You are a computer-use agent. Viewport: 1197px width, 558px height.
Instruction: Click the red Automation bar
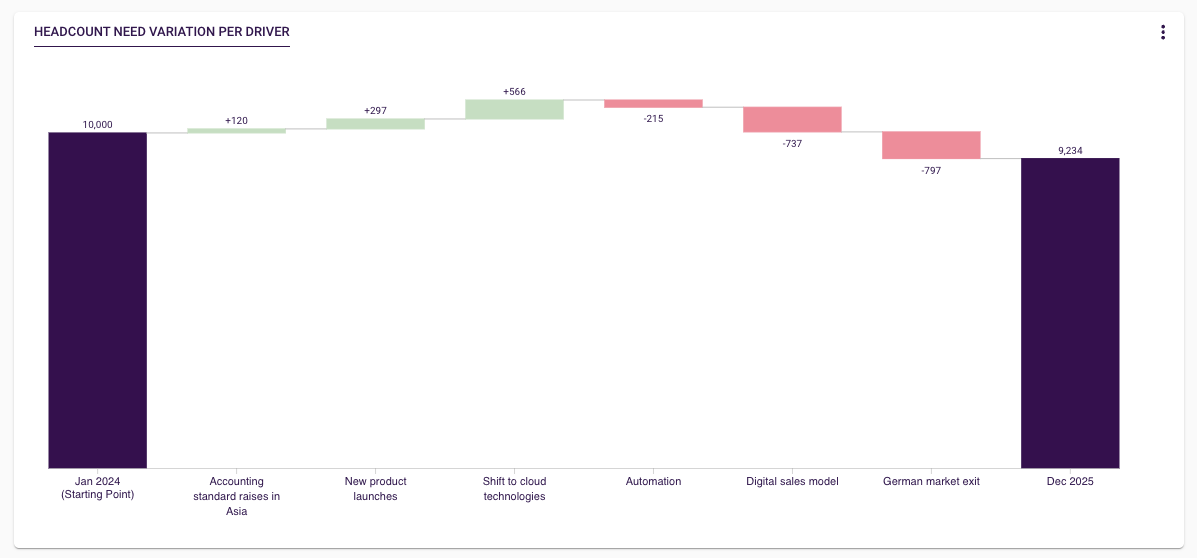tap(653, 103)
